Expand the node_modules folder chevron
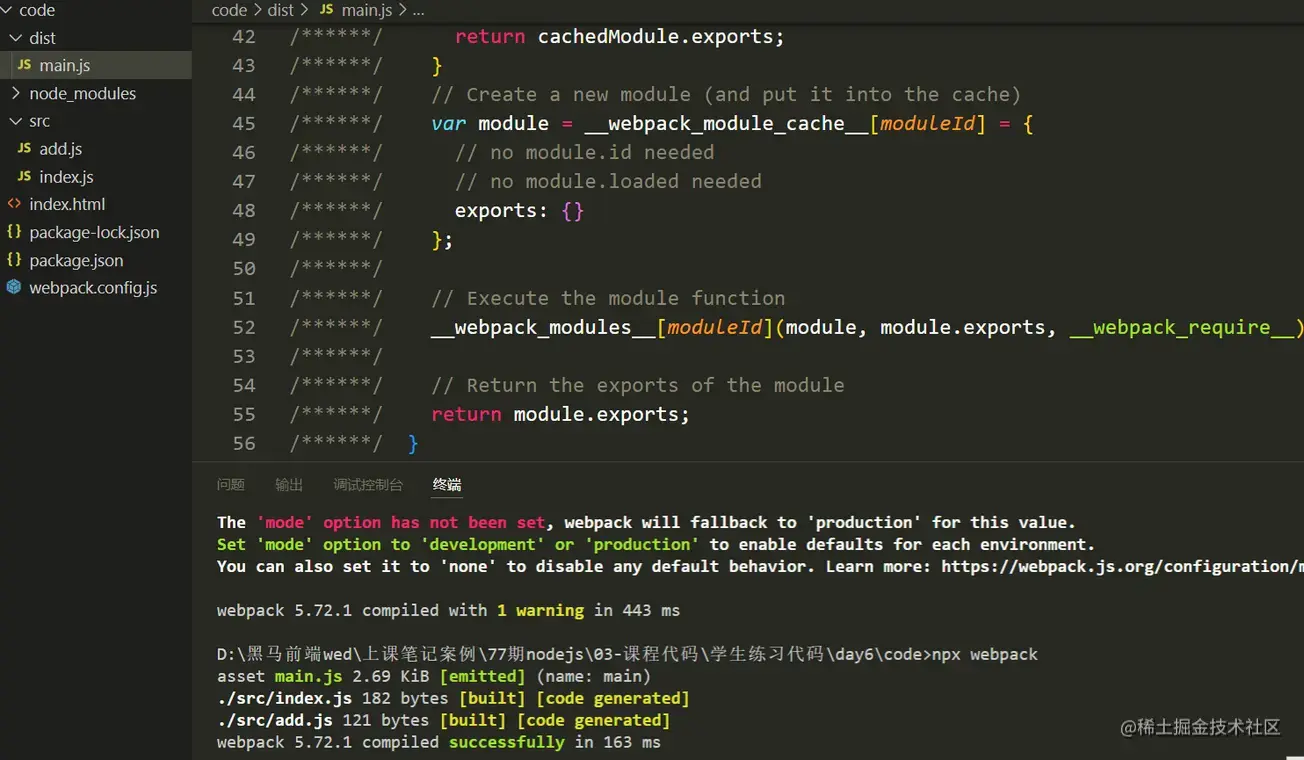1304x760 pixels. (x=15, y=93)
